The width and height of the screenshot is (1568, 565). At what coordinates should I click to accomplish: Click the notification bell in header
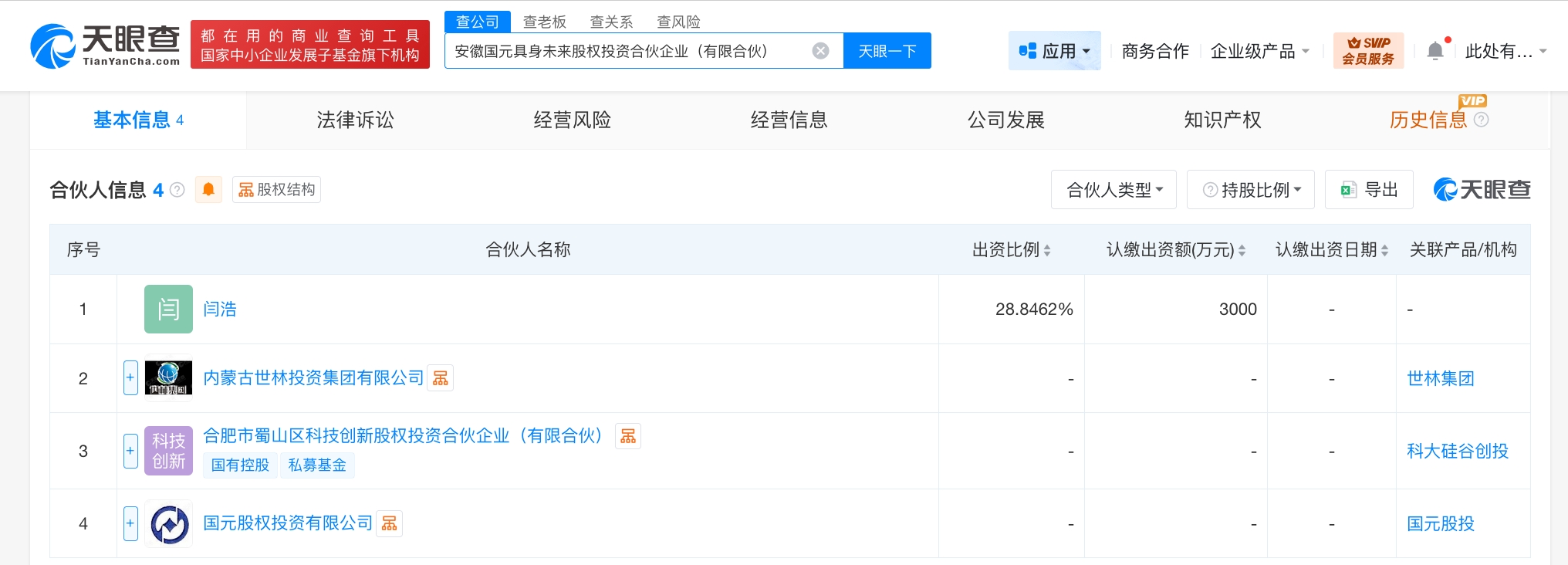(1435, 51)
